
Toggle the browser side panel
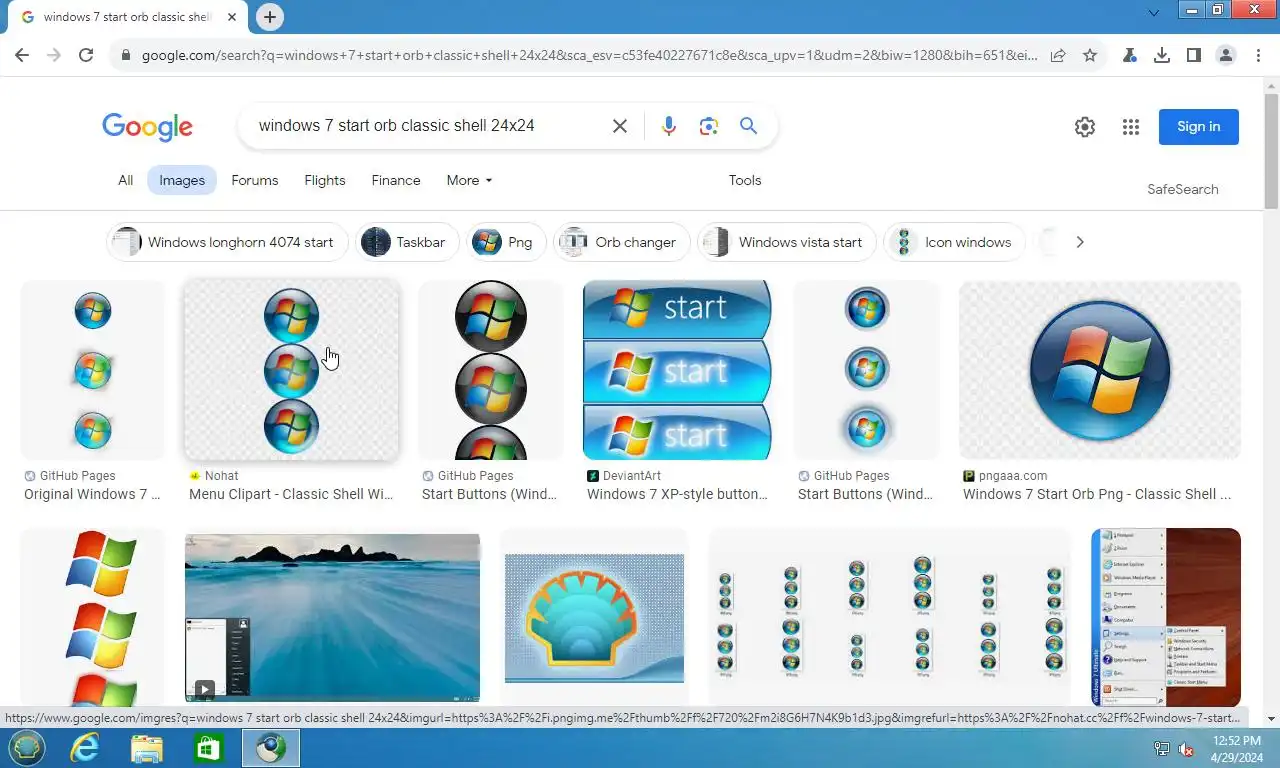(1194, 55)
